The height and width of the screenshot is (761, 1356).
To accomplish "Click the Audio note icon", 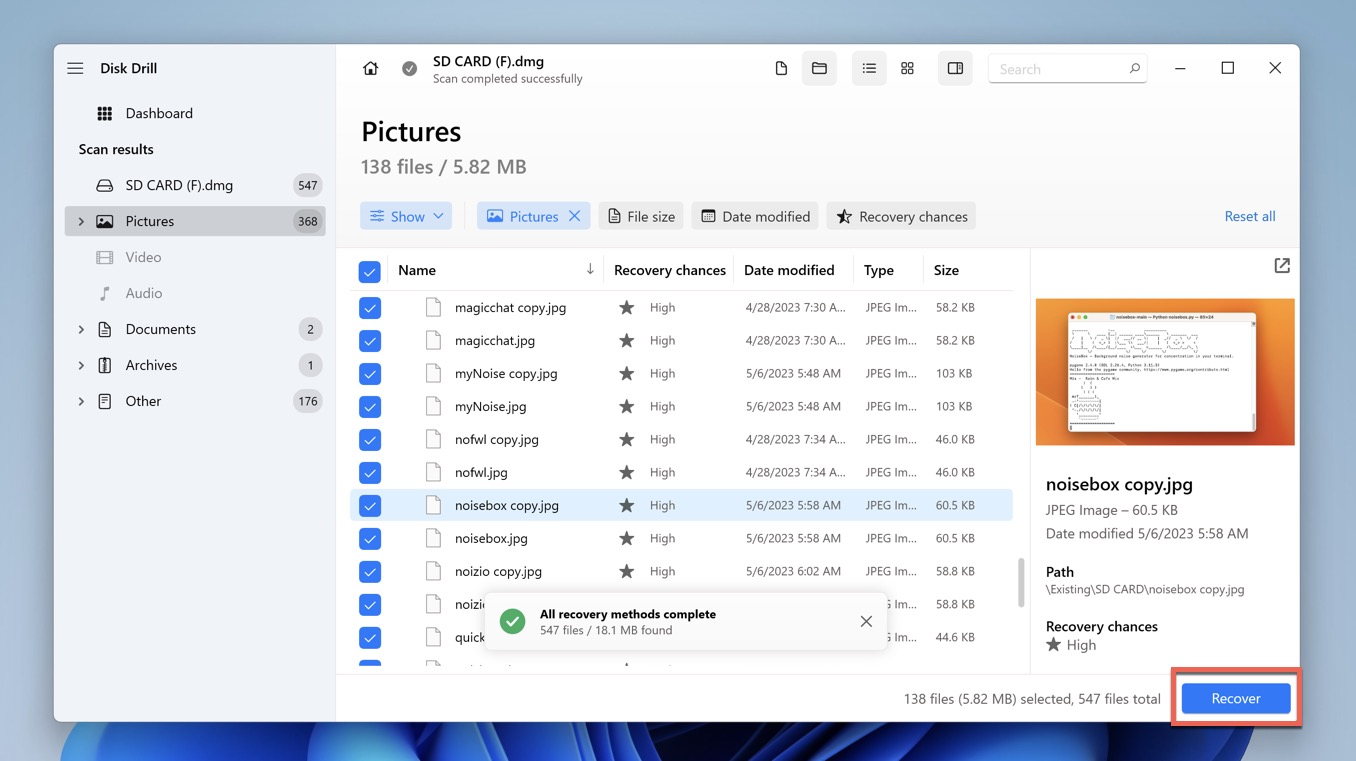I will point(104,293).
